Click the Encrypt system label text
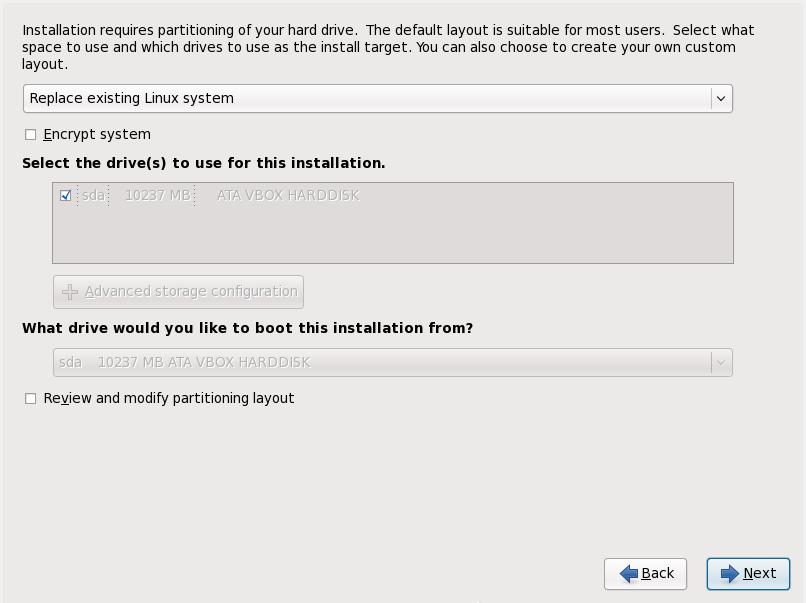 tap(96, 134)
